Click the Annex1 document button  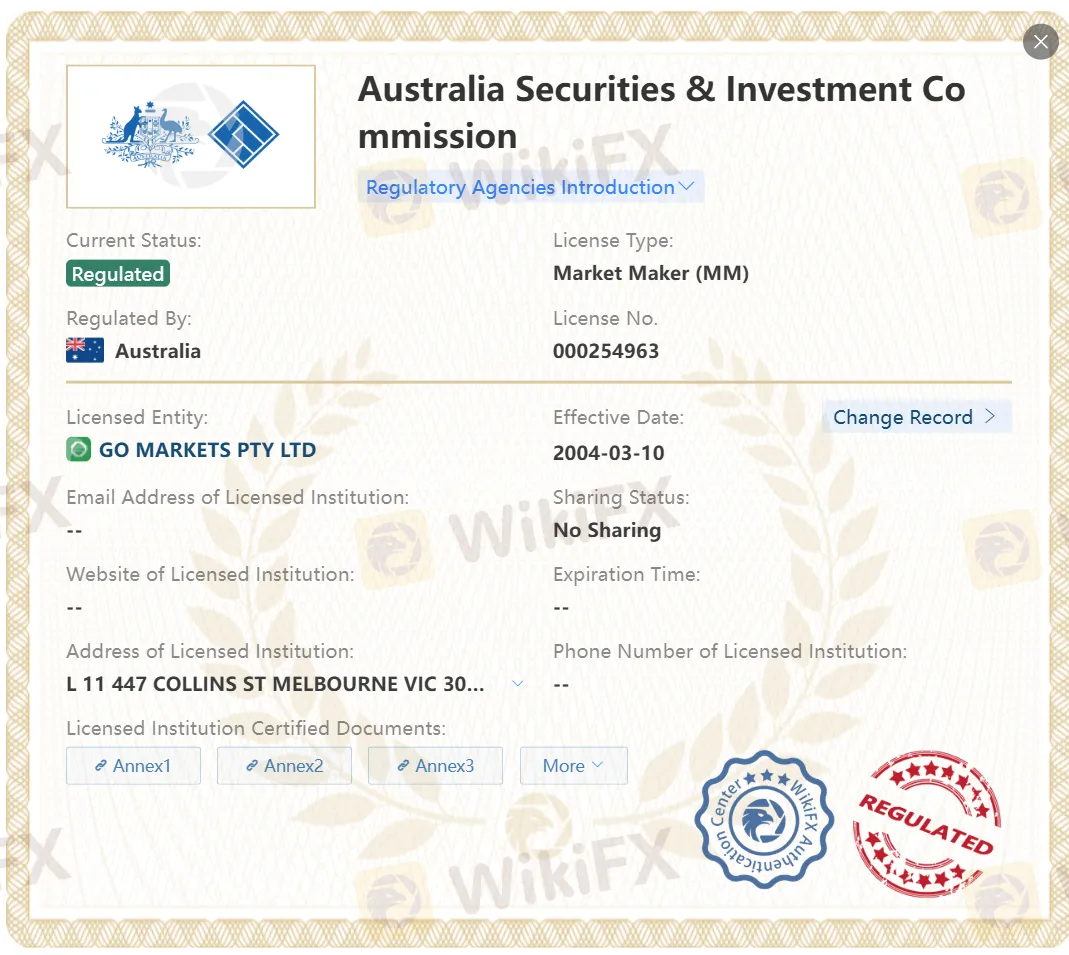click(133, 765)
